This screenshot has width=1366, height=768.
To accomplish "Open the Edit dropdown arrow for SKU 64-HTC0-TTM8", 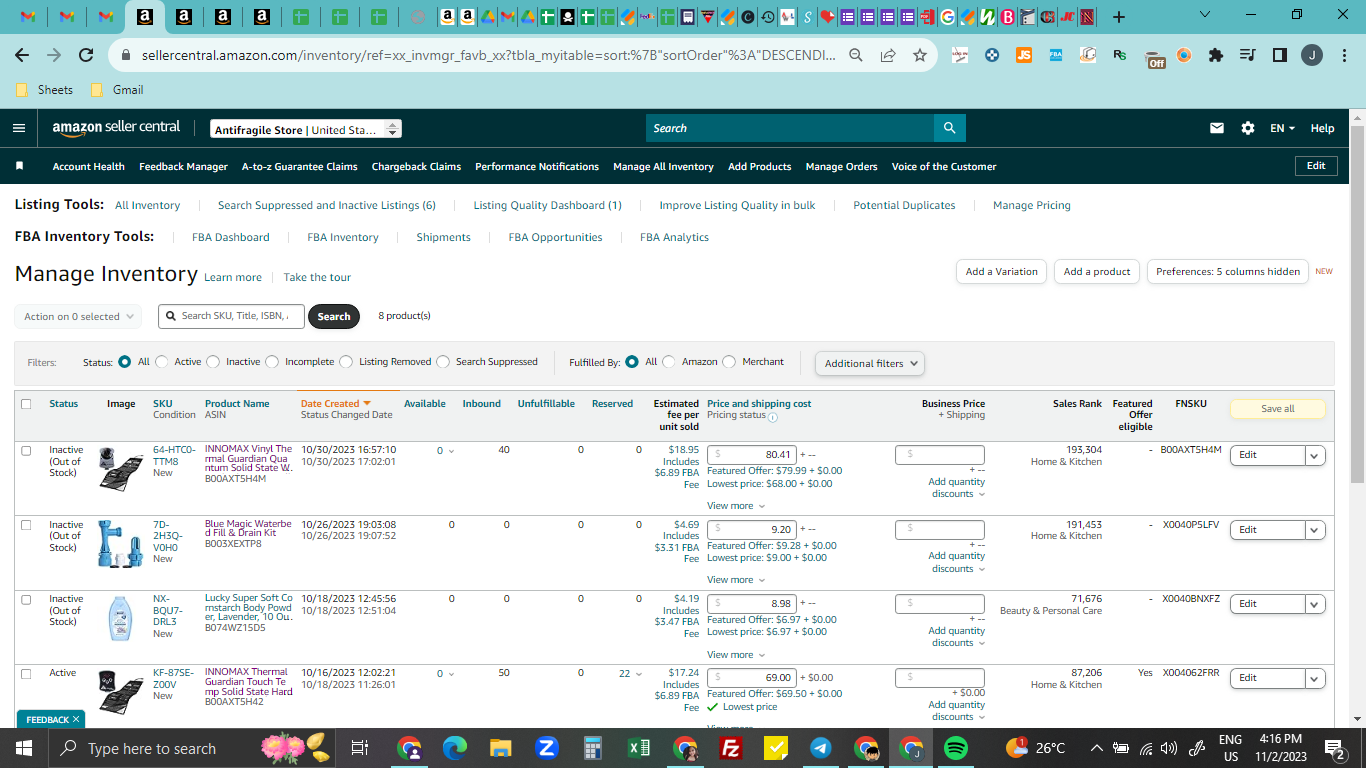I will click(x=1315, y=455).
